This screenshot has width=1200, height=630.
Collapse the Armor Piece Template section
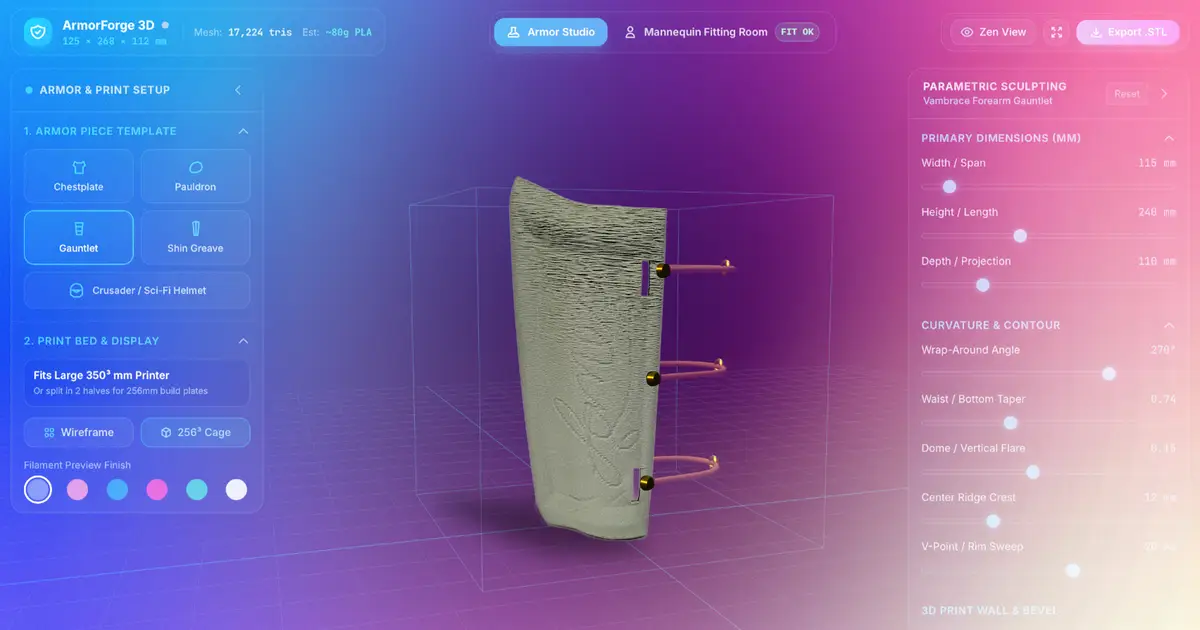coord(243,131)
